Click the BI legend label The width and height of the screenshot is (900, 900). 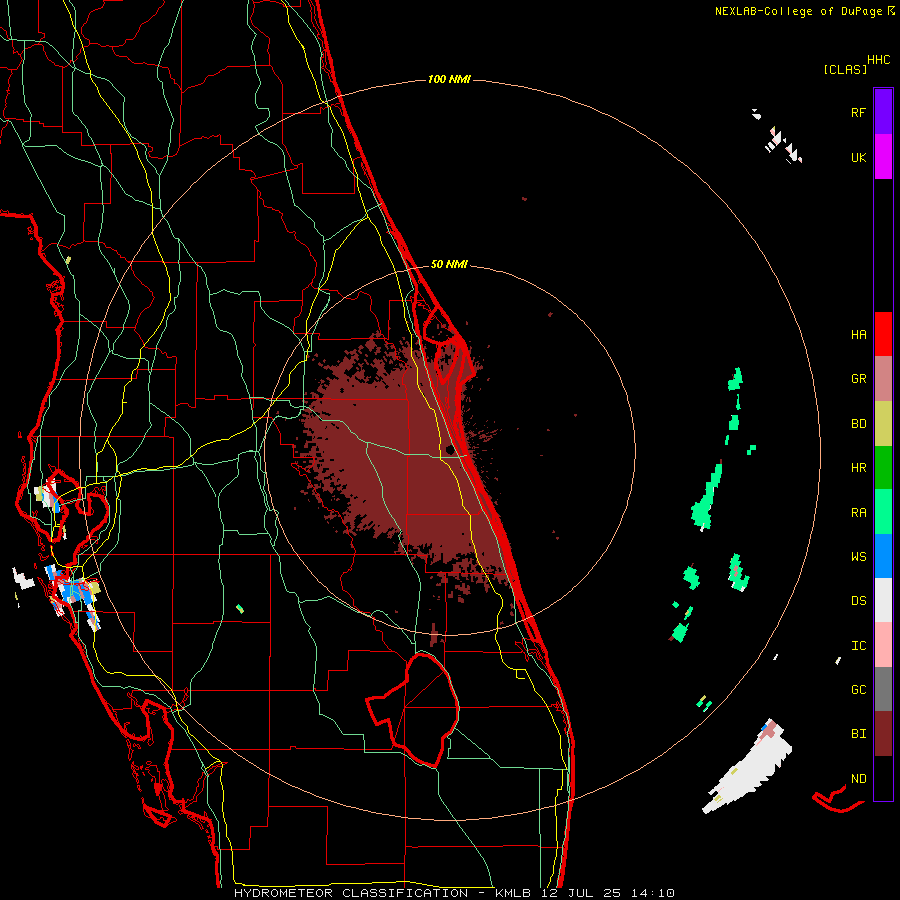[x=858, y=734]
